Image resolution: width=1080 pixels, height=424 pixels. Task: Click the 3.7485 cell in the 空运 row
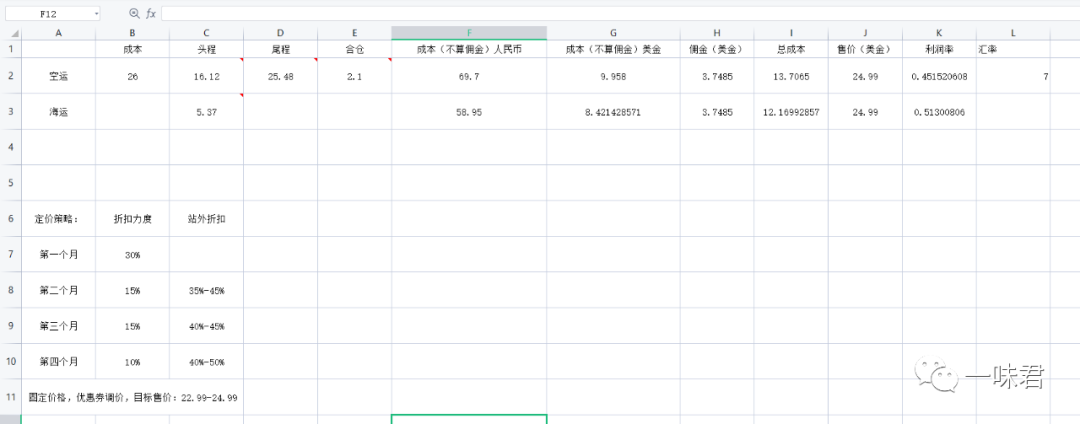pos(717,76)
